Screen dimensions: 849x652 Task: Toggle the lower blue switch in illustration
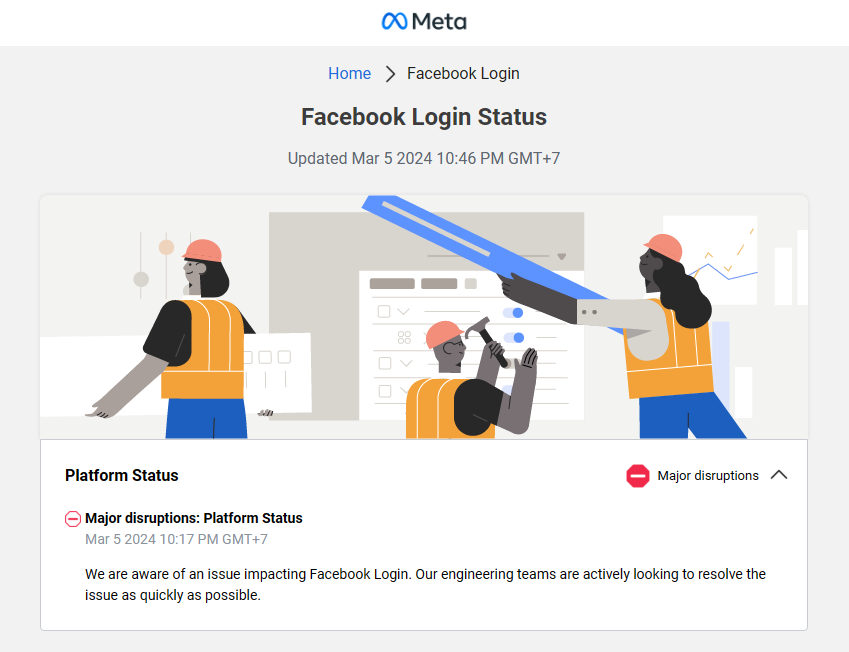pyautogui.click(x=514, y=337)
